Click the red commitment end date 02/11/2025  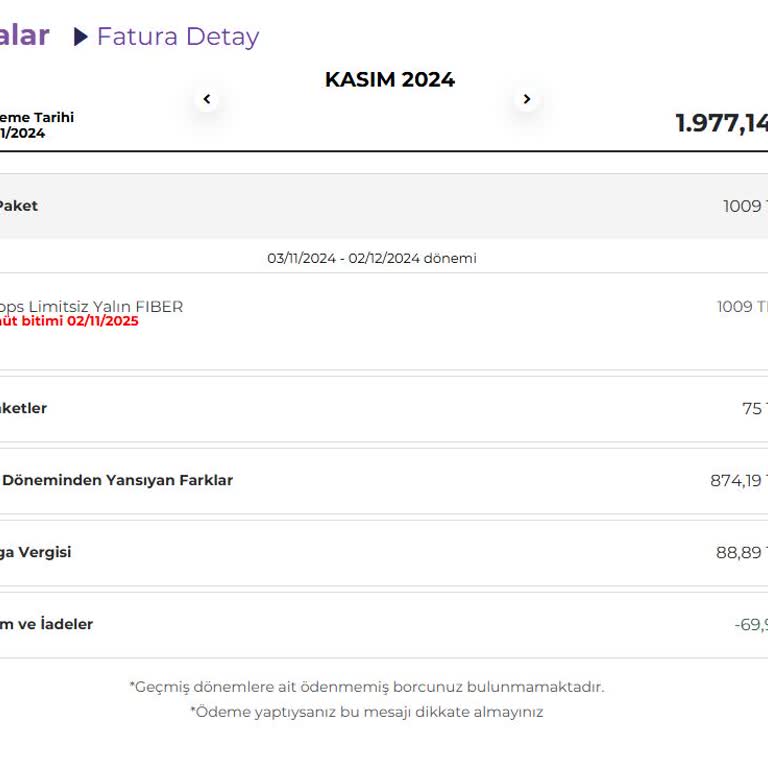pos(70,321)
